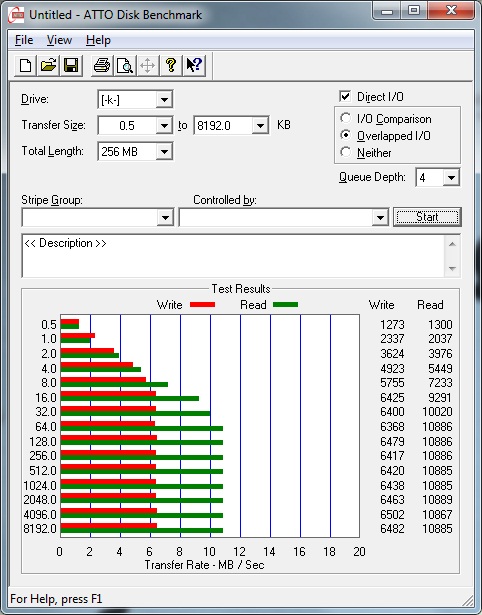This screenshot has width=482, height=615.
Task: Click the ATTO logo in title bar
Action: click(x=17, y=15)
